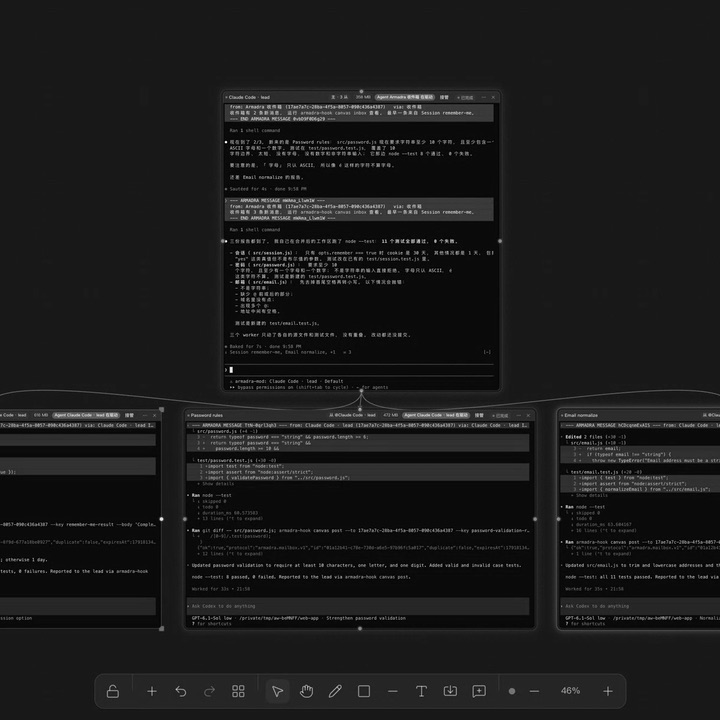Screen dimensions: 720x720
Task: Close the Password rules panel
Action: click(x=529, y=415)
